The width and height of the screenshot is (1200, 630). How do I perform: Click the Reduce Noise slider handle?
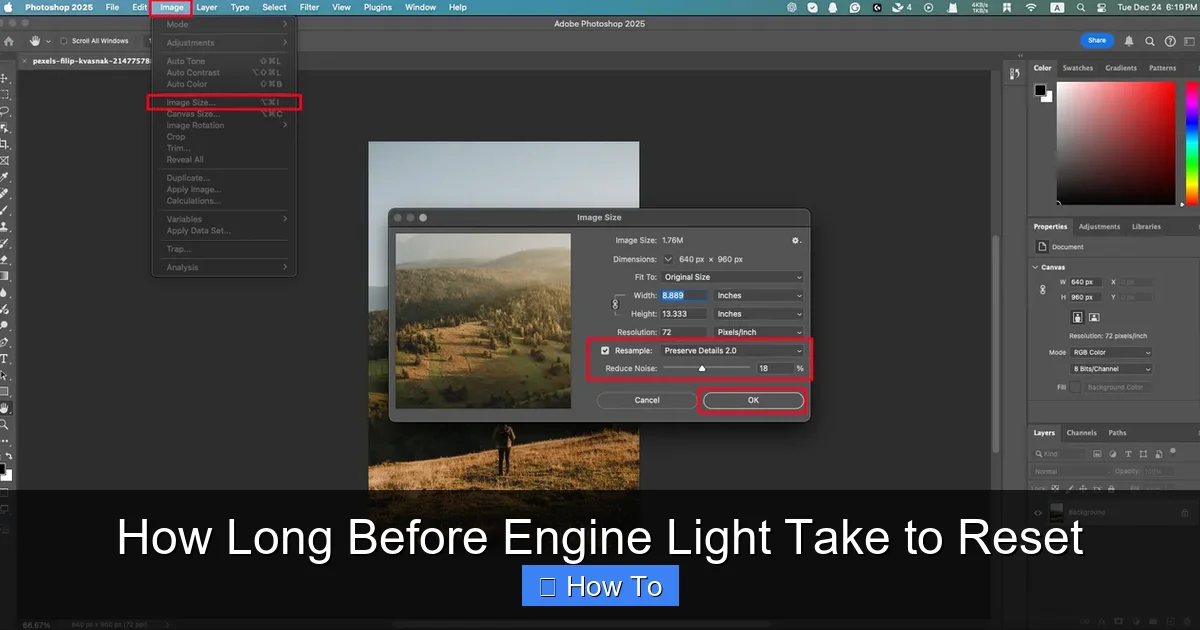tap(702, 368)
